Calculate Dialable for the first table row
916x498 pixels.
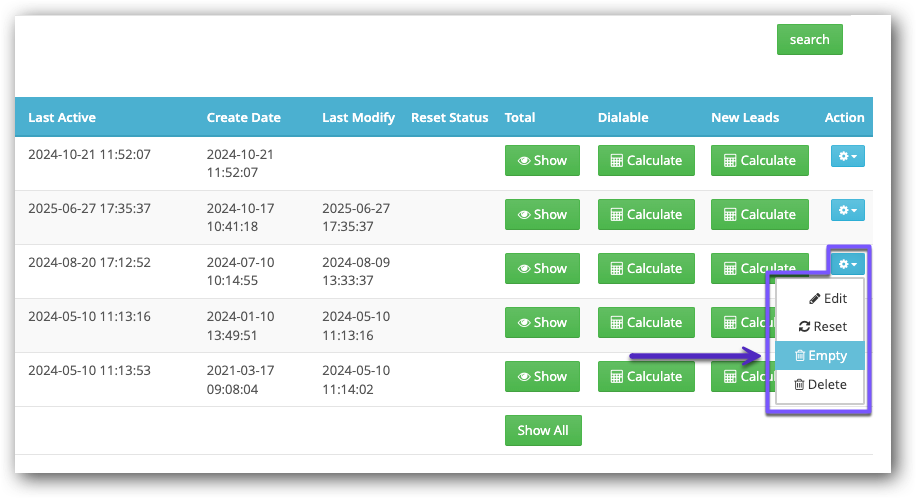click(645, 160)
